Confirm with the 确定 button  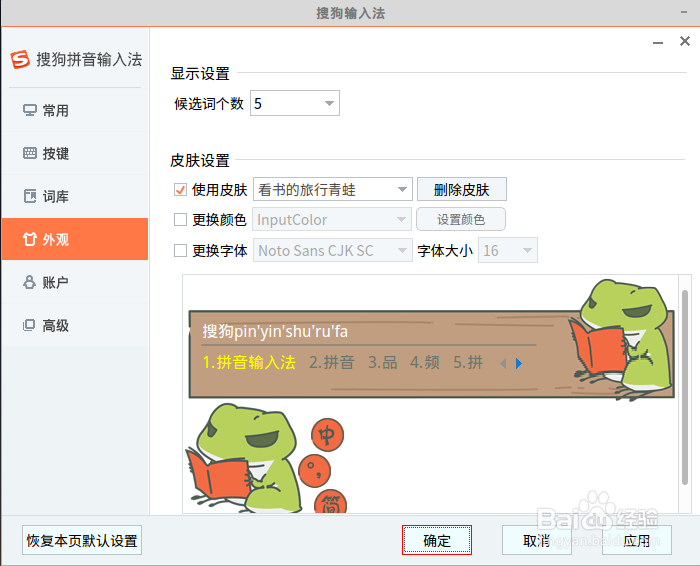[x=437, y=540]
